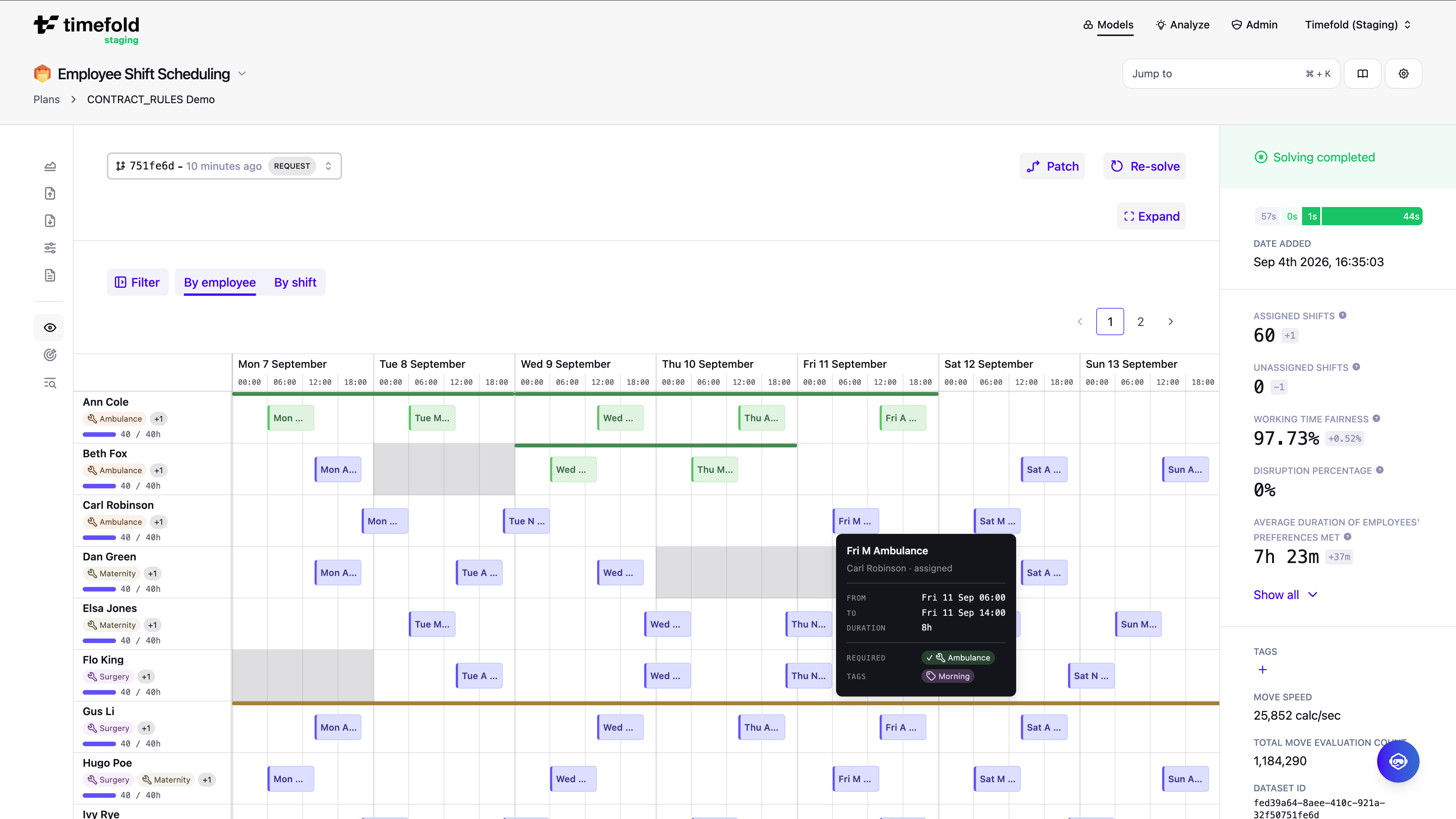Click the dataset ID value
The image size is (1456, 819).
pyautogui.click(x=1319, y=809)
